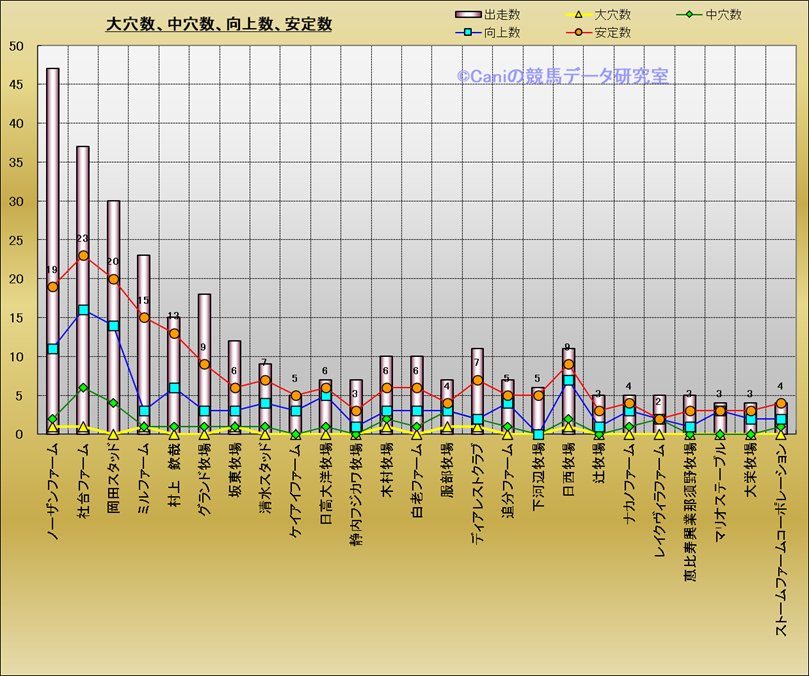
Task: Click the cyan square 向上数 legend marker
Action: pyautogui.click(x=468, y=33)
